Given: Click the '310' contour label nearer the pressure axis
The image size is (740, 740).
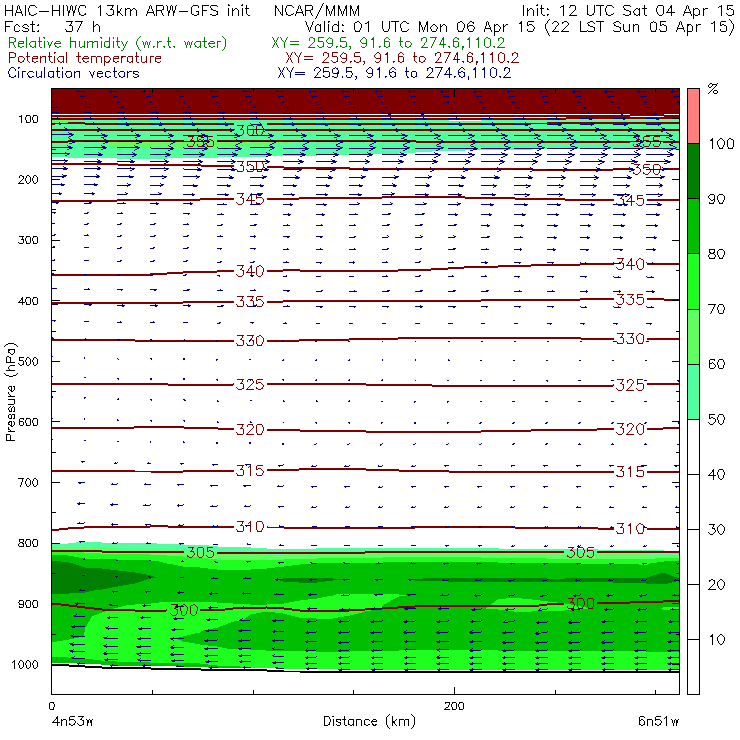Looking at the screenshot, I should coord(250,526).
